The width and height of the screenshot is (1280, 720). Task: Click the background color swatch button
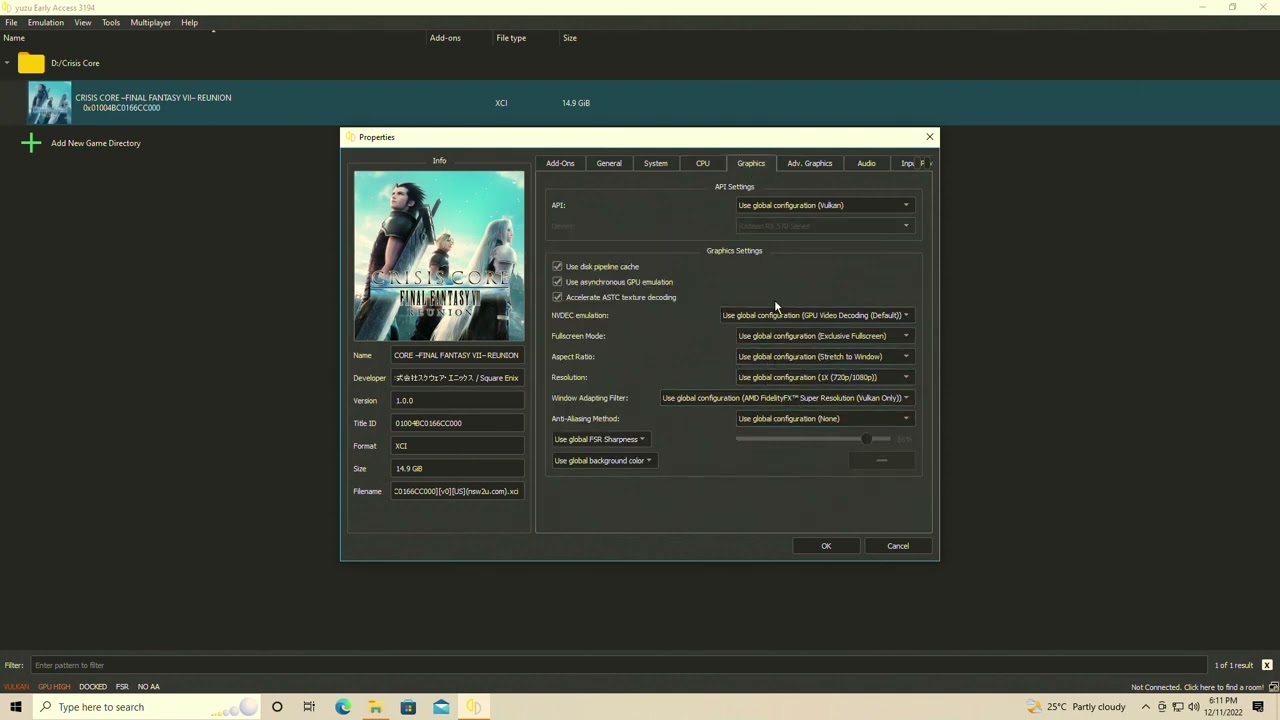(x=881, y=461)
